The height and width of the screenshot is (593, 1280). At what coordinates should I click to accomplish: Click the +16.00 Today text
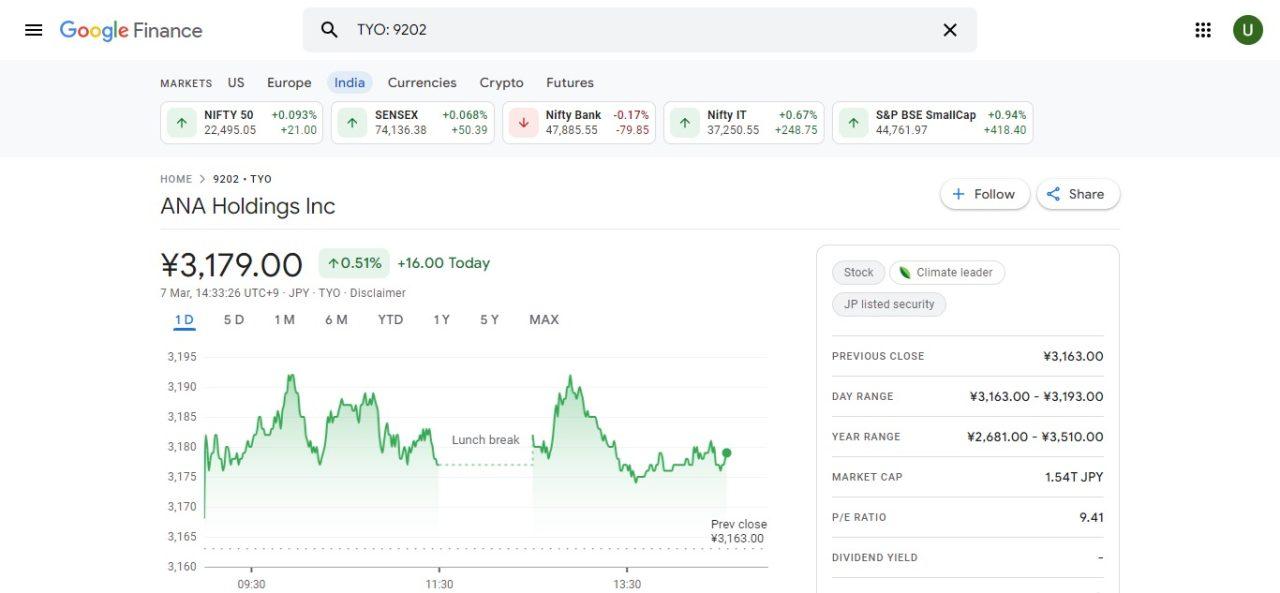(443, 263)
